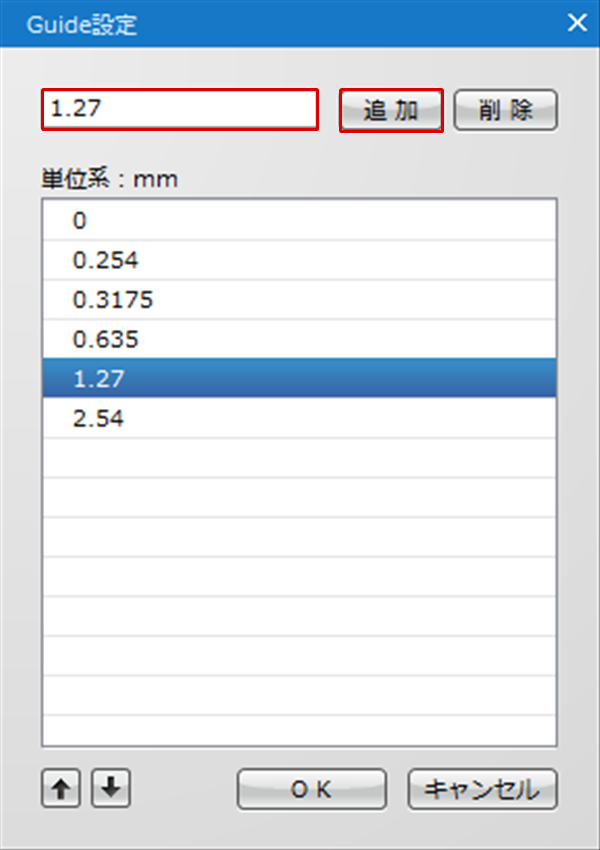Close the Guide設定 dialog with X
Viewport: 600px width, 850px height.
click(x=577, y=23)
